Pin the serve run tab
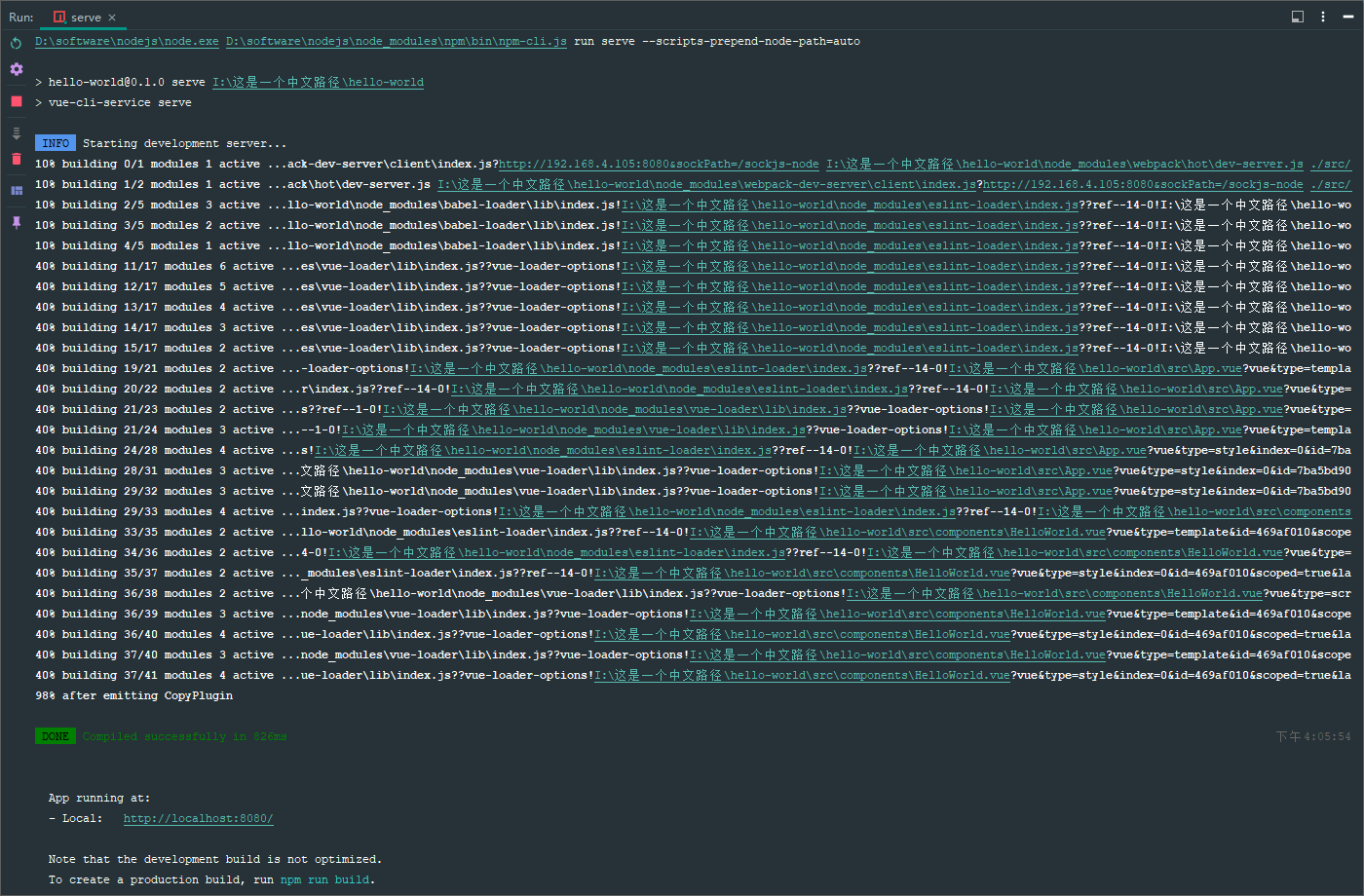This screenshot has height=896, width=1364. click(x=16, y=222)
